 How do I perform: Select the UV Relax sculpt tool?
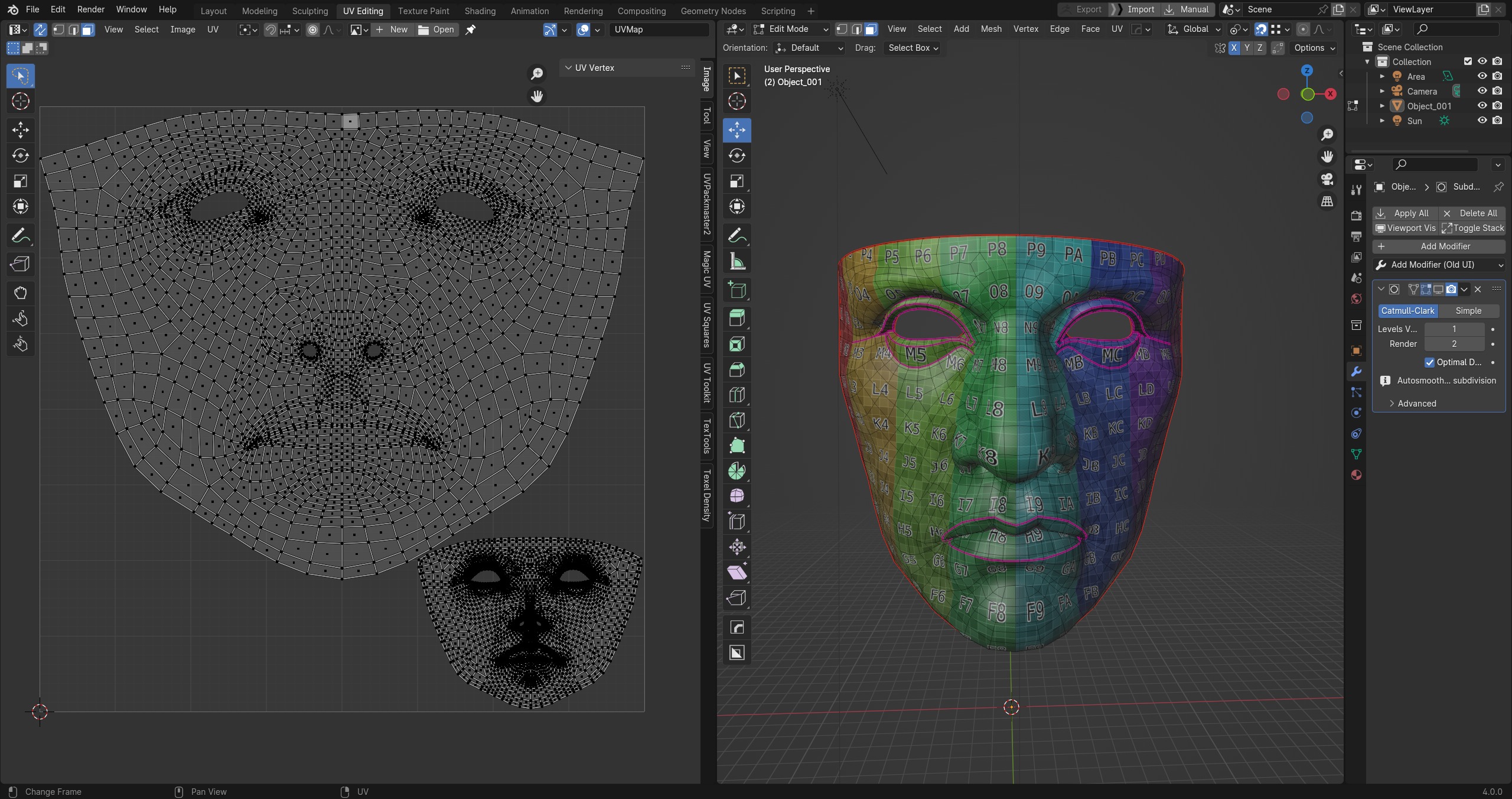[x=21, y=319]
